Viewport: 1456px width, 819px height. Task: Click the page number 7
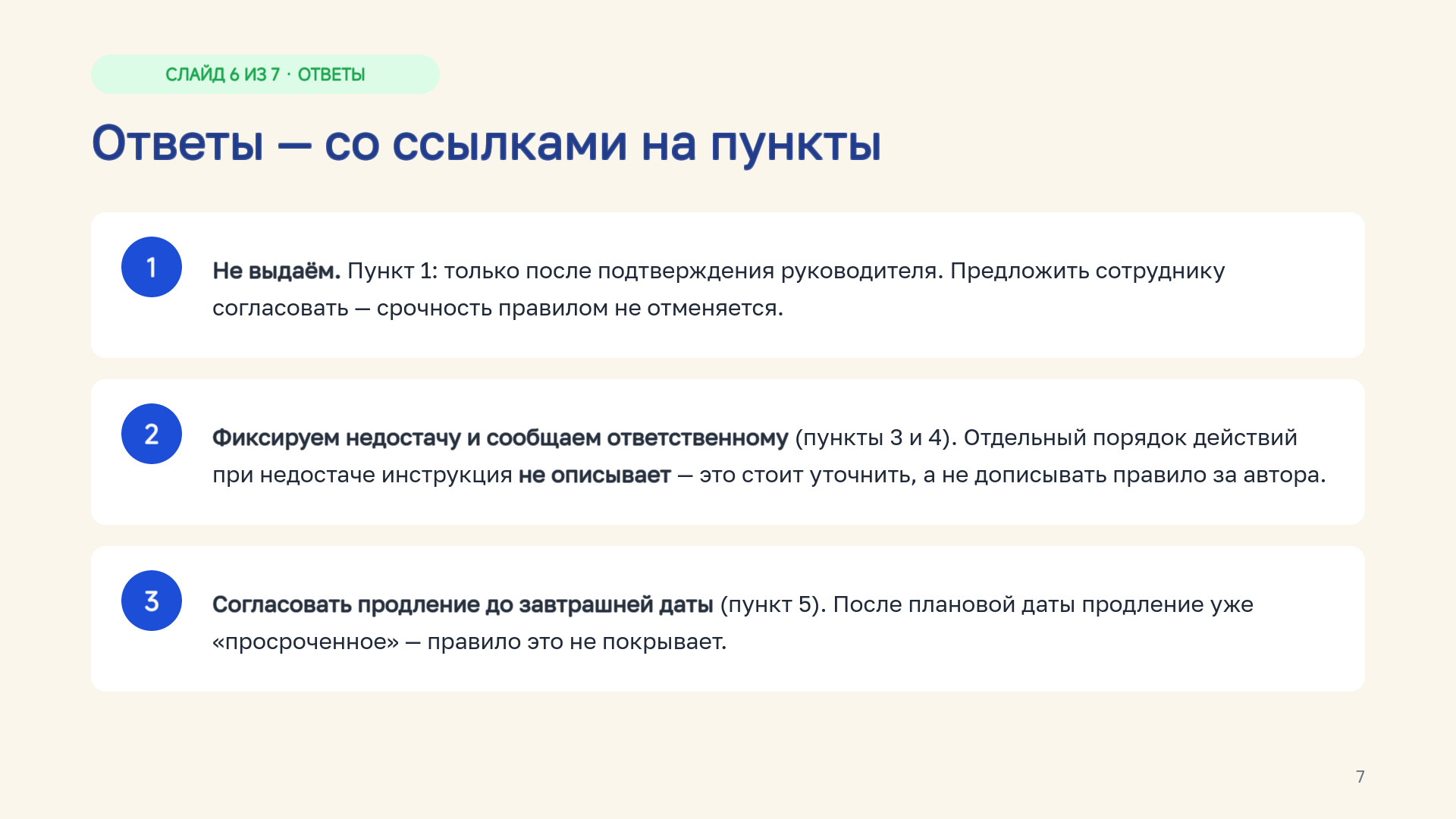1360,777
